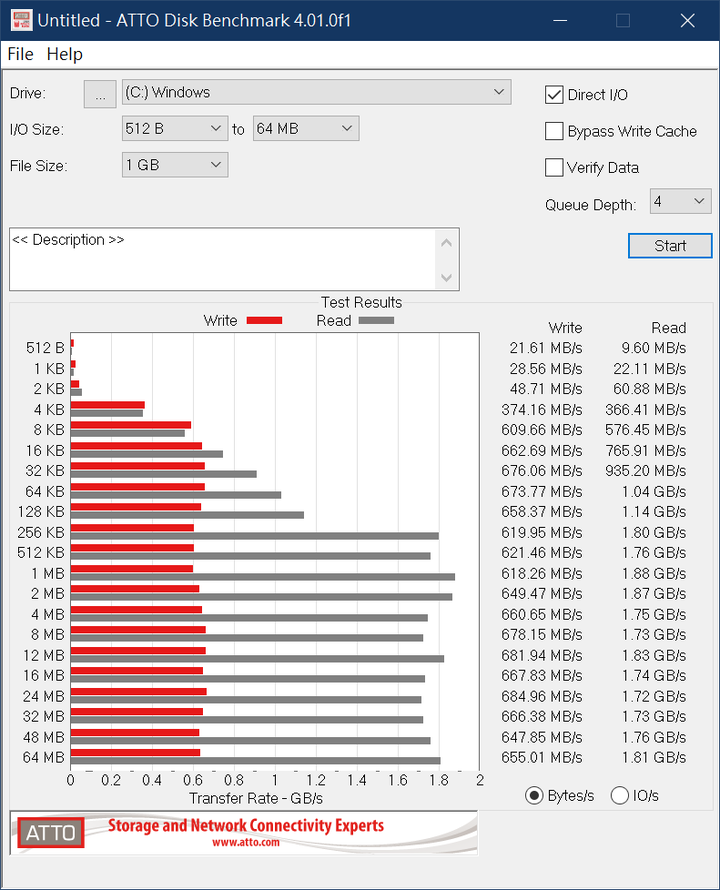Toggle the Direct I/O checkbox

coord(554,95)
